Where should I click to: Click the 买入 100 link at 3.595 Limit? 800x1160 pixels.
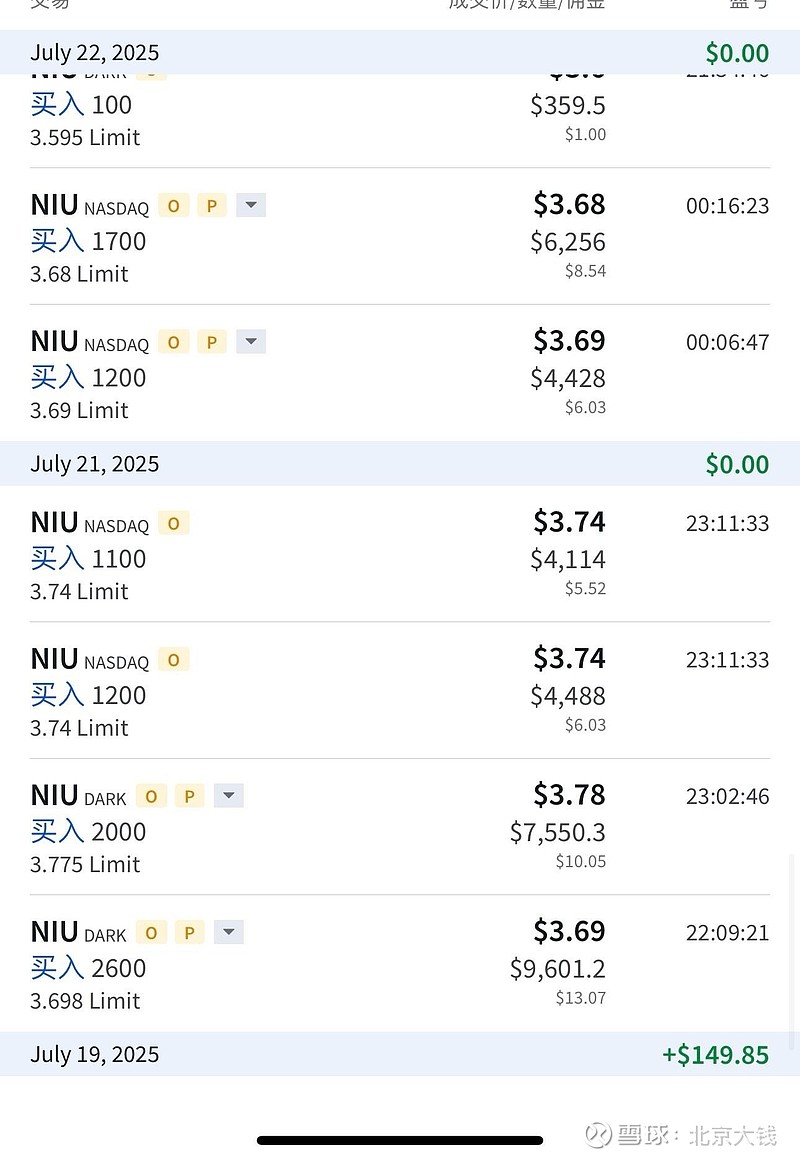click(x=81, y=105)
